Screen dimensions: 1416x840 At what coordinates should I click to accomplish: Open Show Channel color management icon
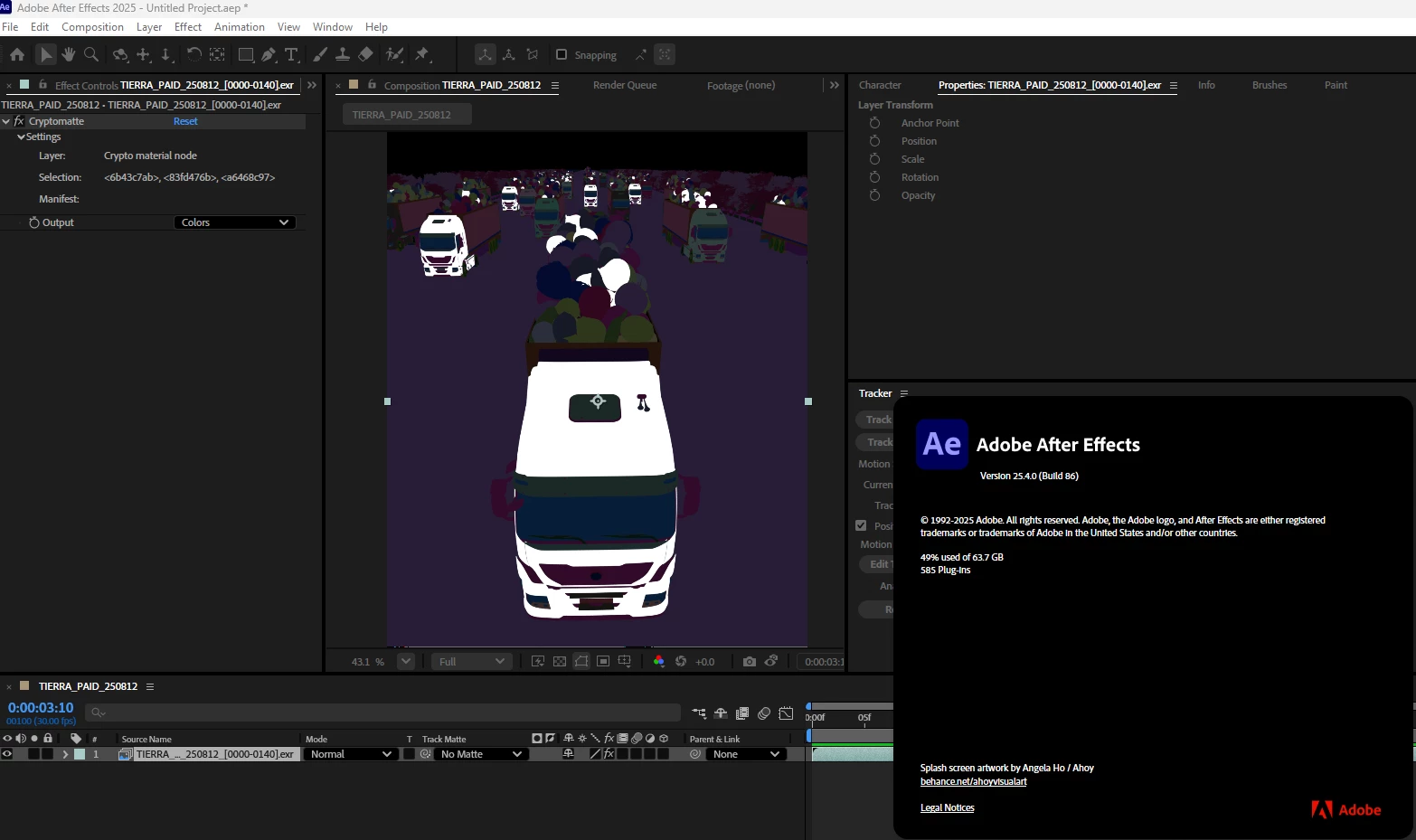click(x=658, y=662)
